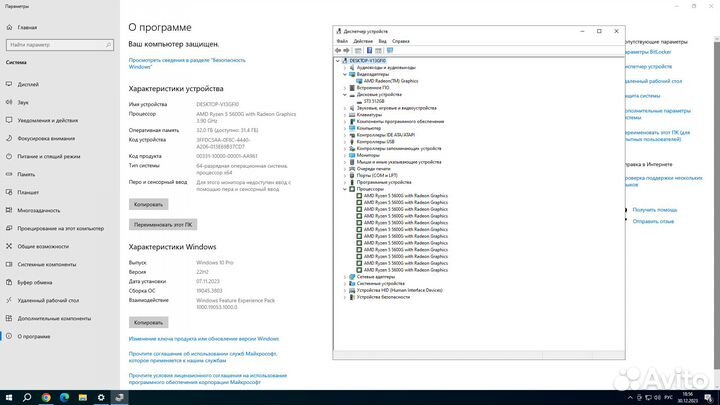Show hidden tray icons chevron
This screenshot has width=720, height=405.
tap(630, 398)
